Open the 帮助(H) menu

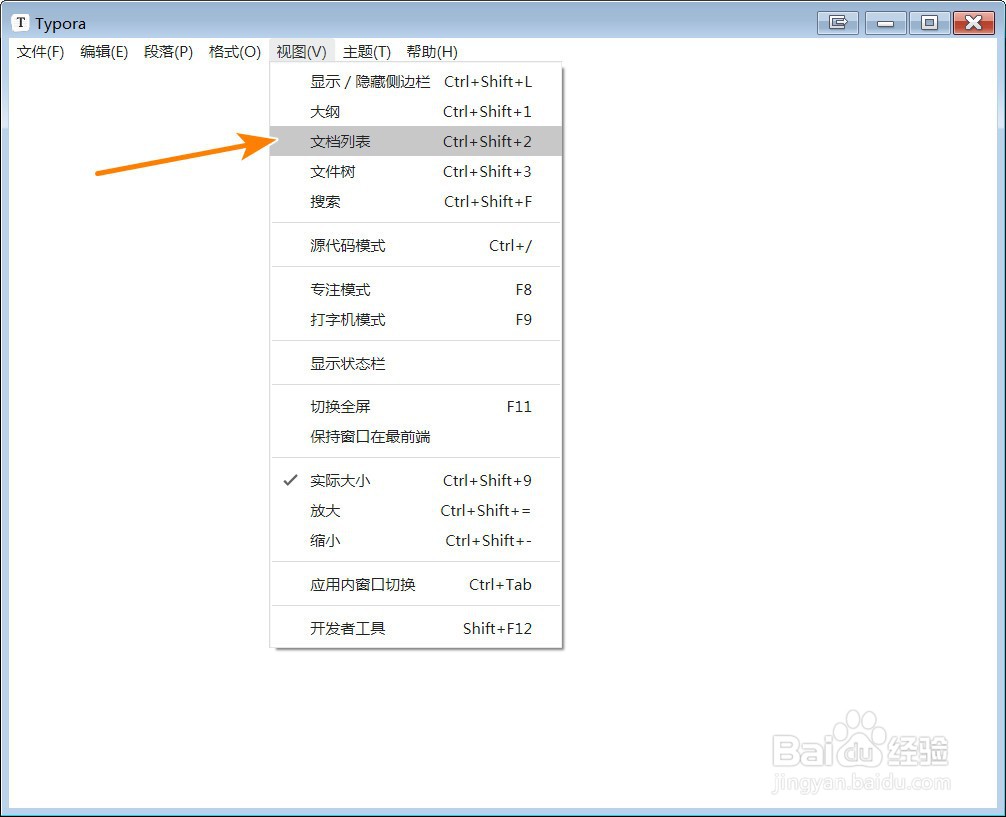click(x=432, y=52)
